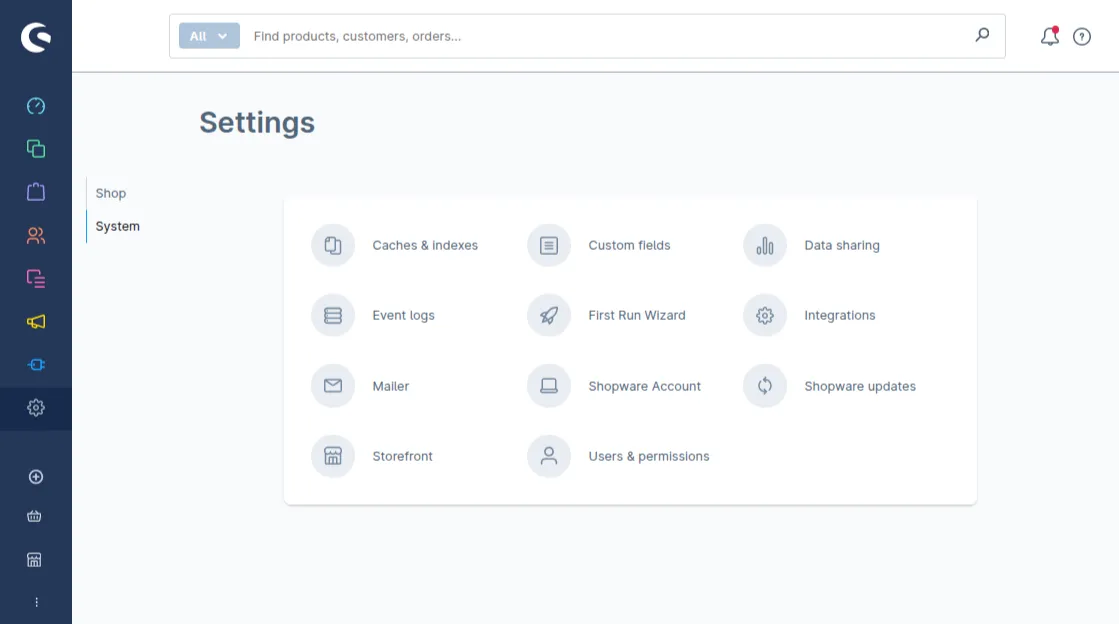
Task: Open Caches & indexes settings link
Action: (425, 246)
